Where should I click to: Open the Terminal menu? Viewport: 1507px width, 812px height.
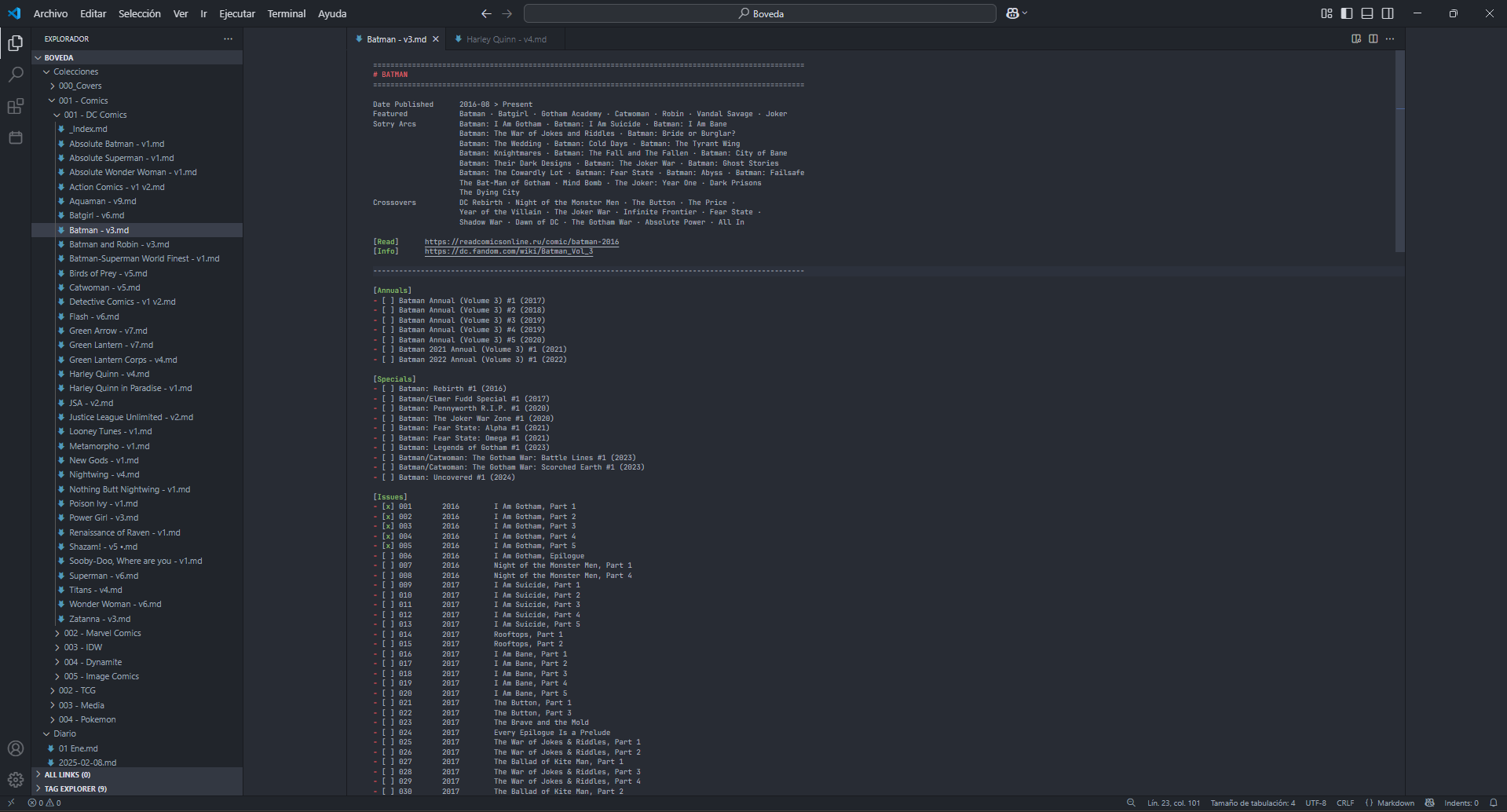[286, 13]
